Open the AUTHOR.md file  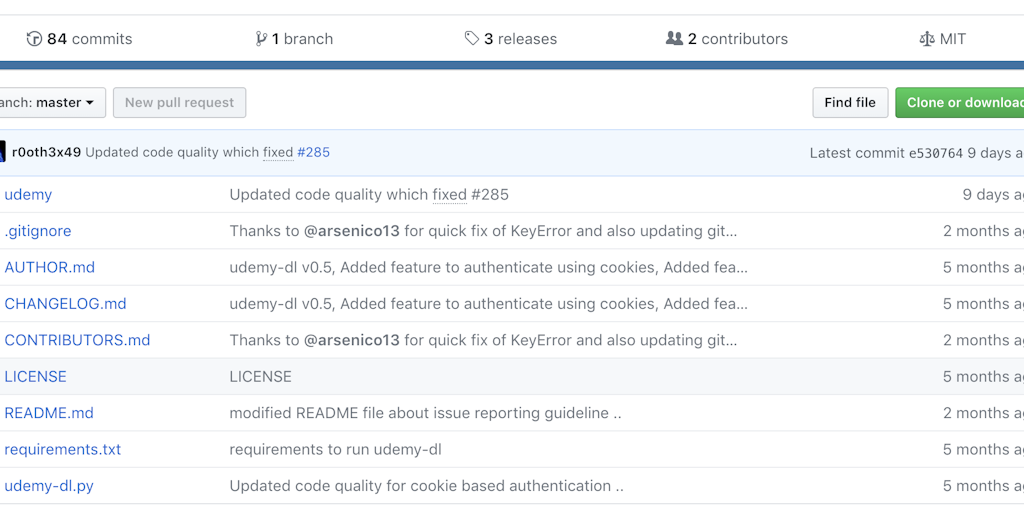[x=50, y=267]
